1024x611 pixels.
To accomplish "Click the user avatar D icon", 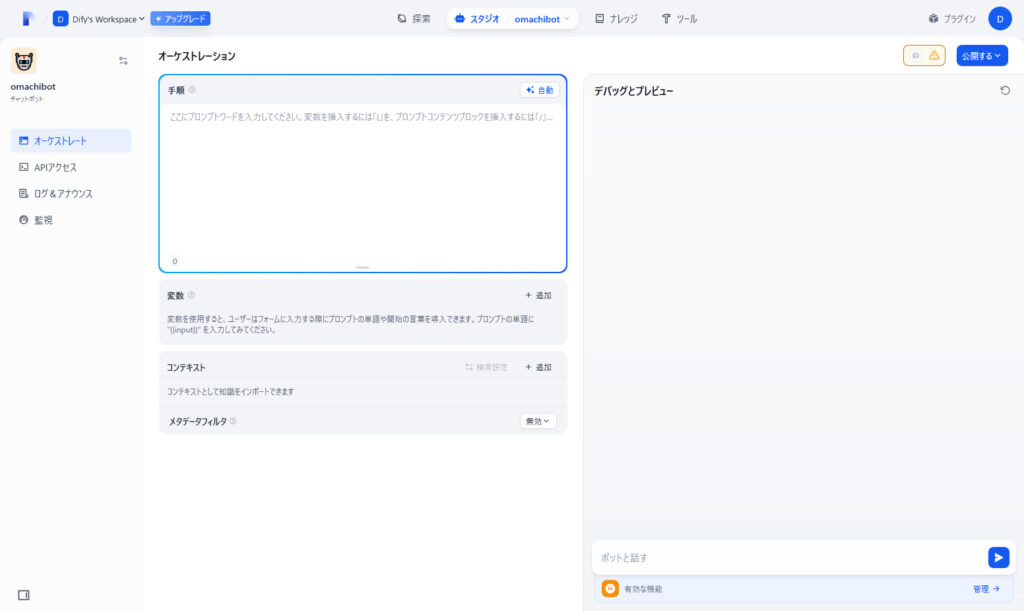I will click(x=1000, y=18).
